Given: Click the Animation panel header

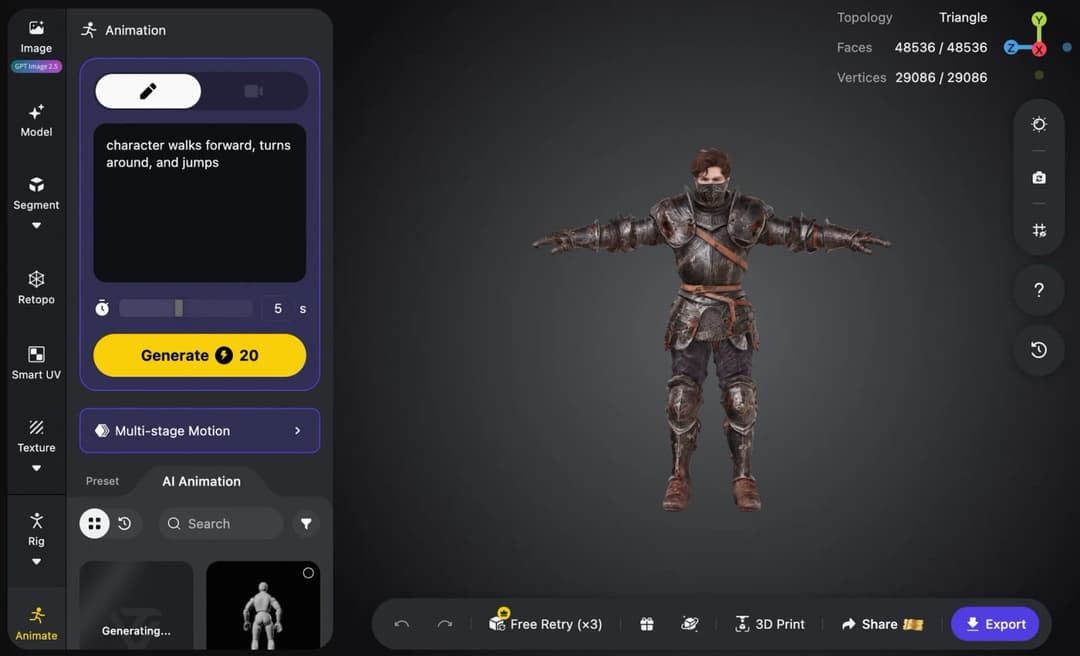Looking at the screenshot, I should coord(124,30).
